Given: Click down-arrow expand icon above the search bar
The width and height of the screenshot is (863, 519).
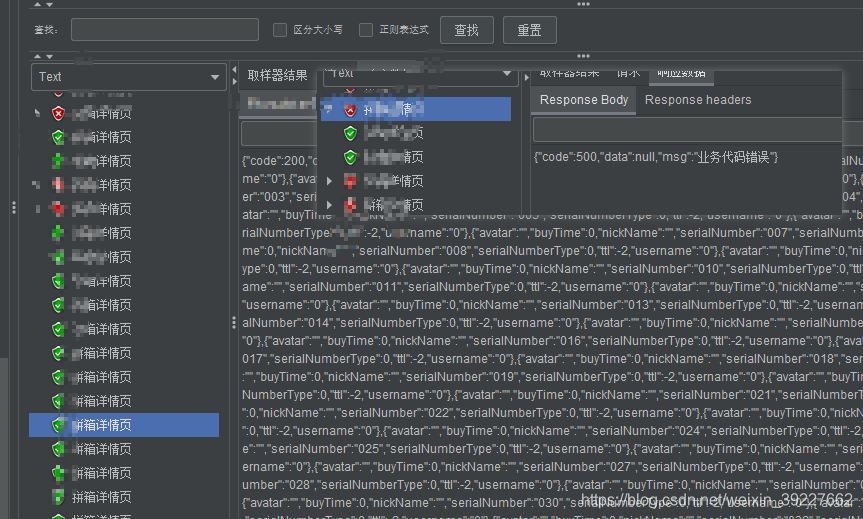Looking at the screenshot, I should pos(50,4).
